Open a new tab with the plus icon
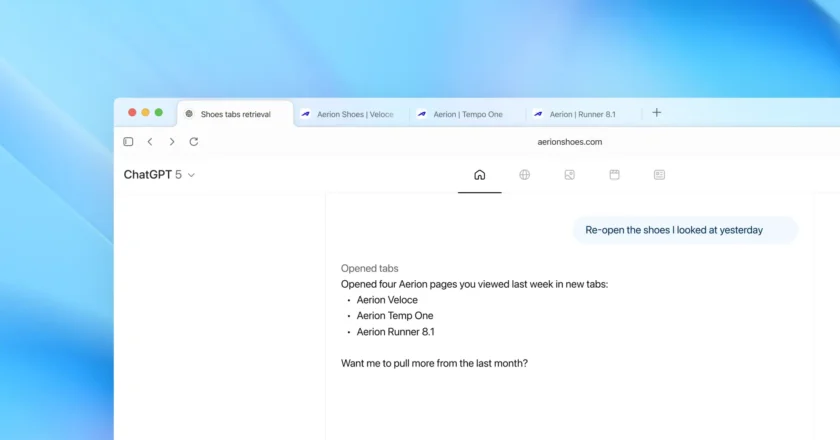 click(657, 113)
